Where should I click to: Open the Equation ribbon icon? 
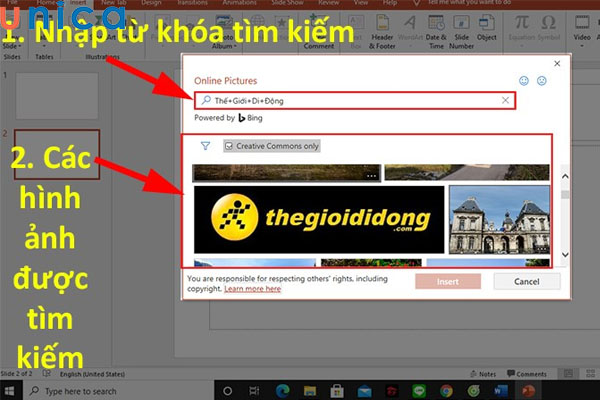(x=522, y=29)
